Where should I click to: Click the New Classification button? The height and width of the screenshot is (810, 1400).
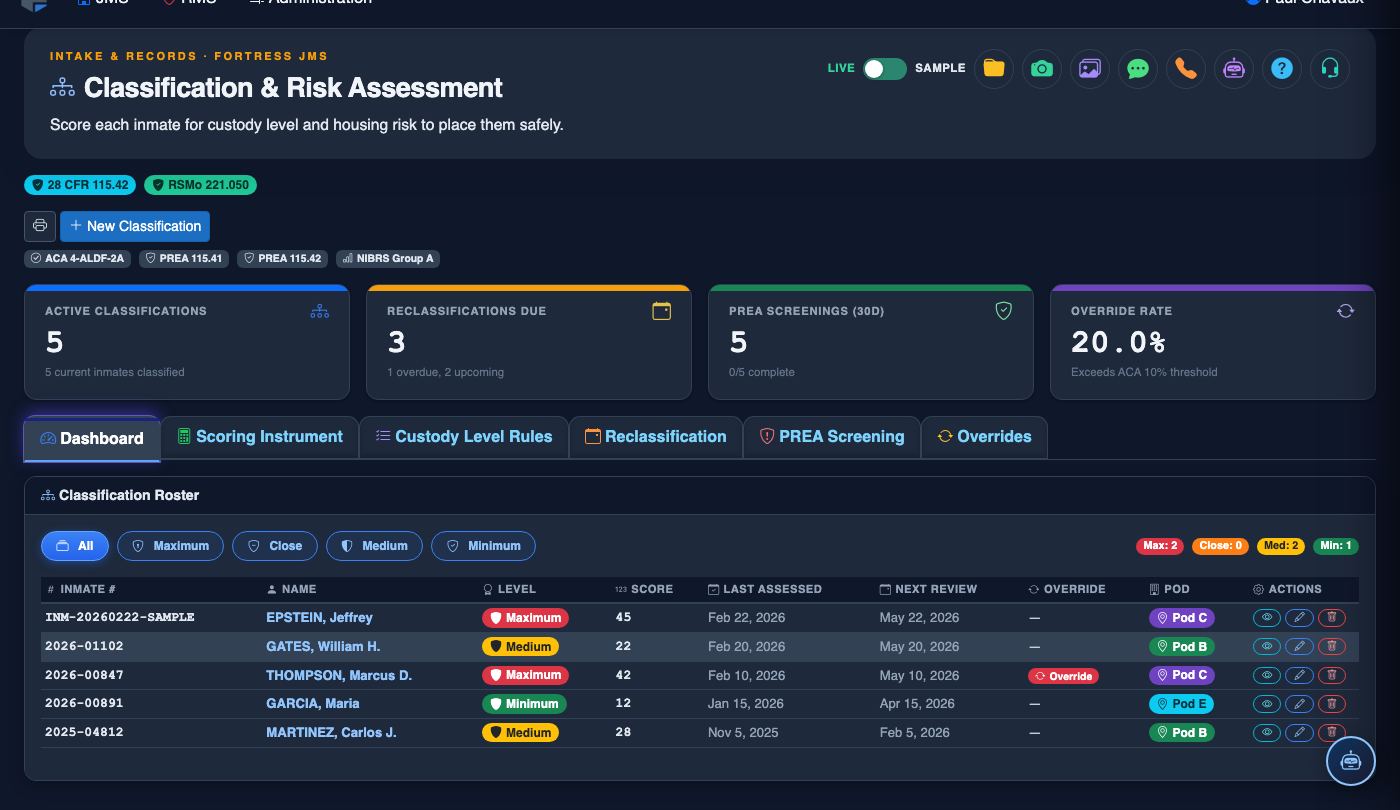point(135,226)
